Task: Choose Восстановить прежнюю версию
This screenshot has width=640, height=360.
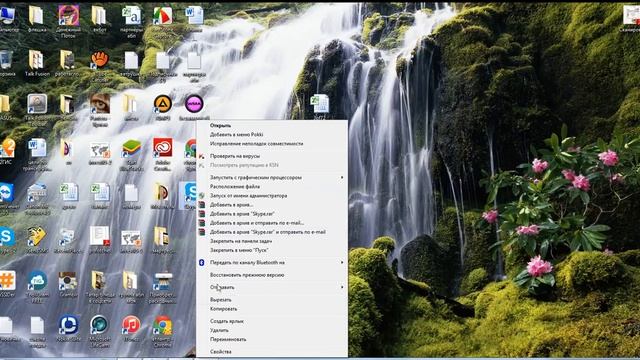Action: (247, 275)
